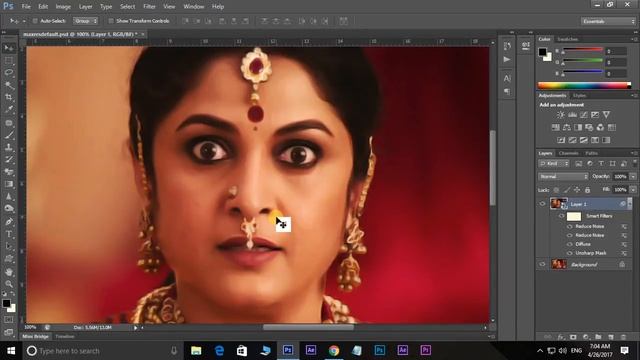This screenshot has height=360, width=640.
Task: Click the trash icon to delete layer
Action: coord(623,337)
